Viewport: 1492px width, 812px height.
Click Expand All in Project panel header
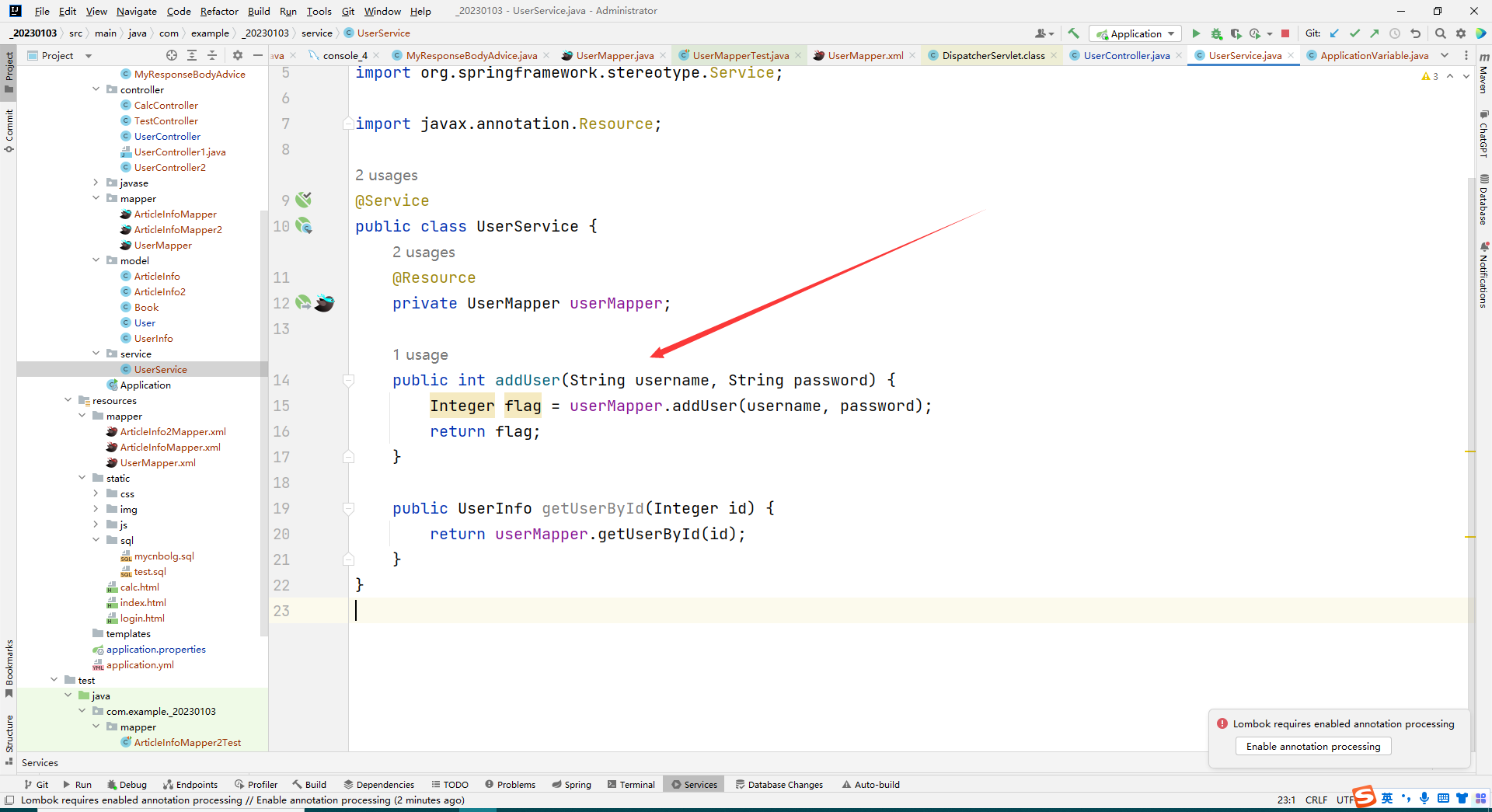(x=192, y=55)
